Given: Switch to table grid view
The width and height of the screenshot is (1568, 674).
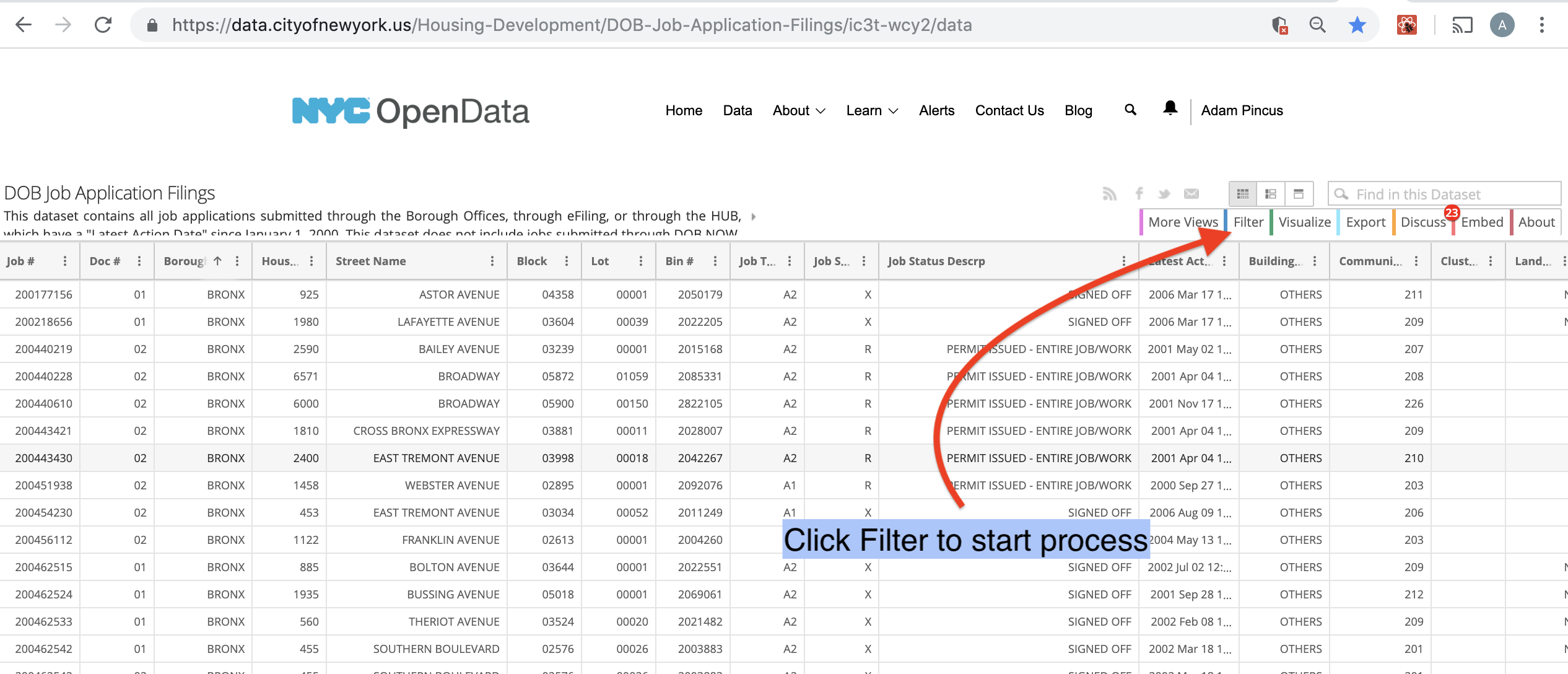Looking at the screenshot, I should (1243, 194).
